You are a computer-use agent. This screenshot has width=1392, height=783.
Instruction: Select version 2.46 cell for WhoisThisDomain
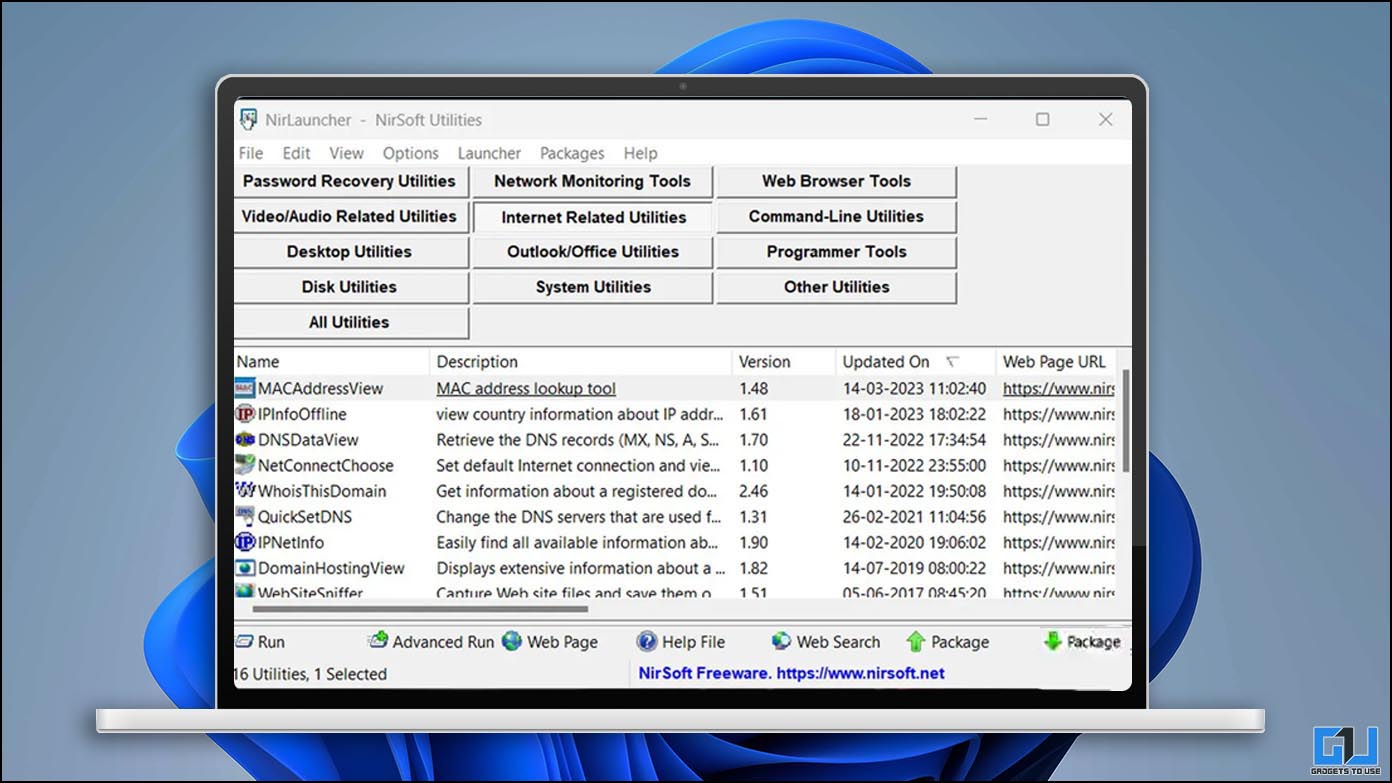(754, 491)
